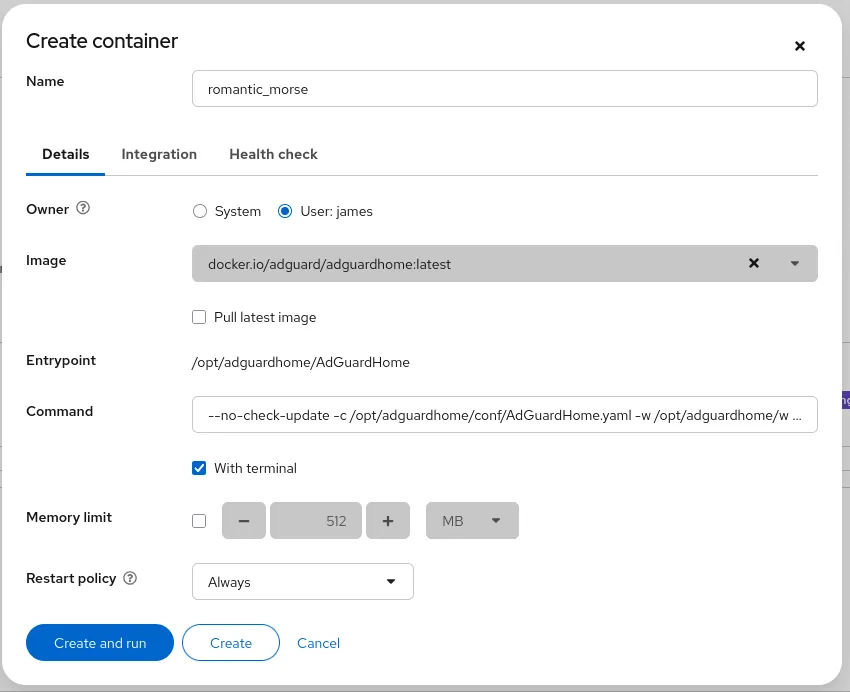
Task: Click the memory limit minus stepper
Action: 243,520
